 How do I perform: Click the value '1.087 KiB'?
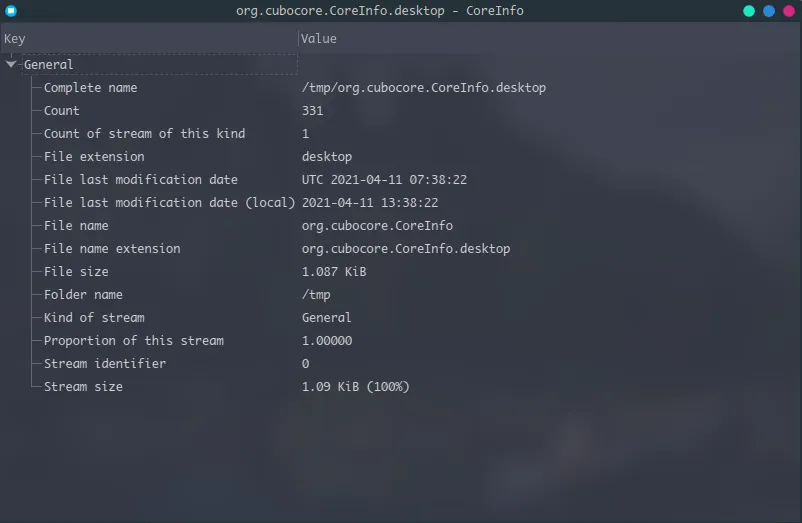pos(334,271)
